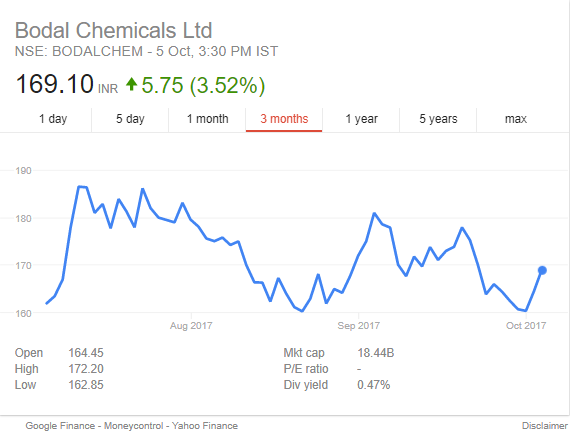Show the 1 year price history
This screenshot has width=570, height=438.
click(x=361, y=119)
